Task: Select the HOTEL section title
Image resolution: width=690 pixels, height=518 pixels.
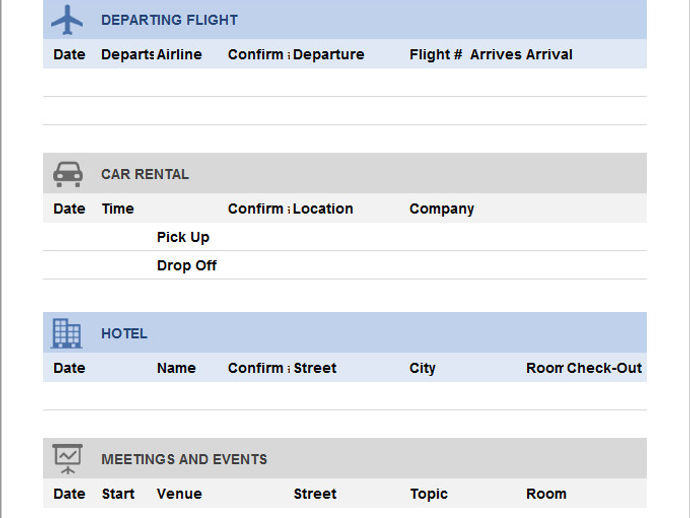Action: click(x=124, y=334)
